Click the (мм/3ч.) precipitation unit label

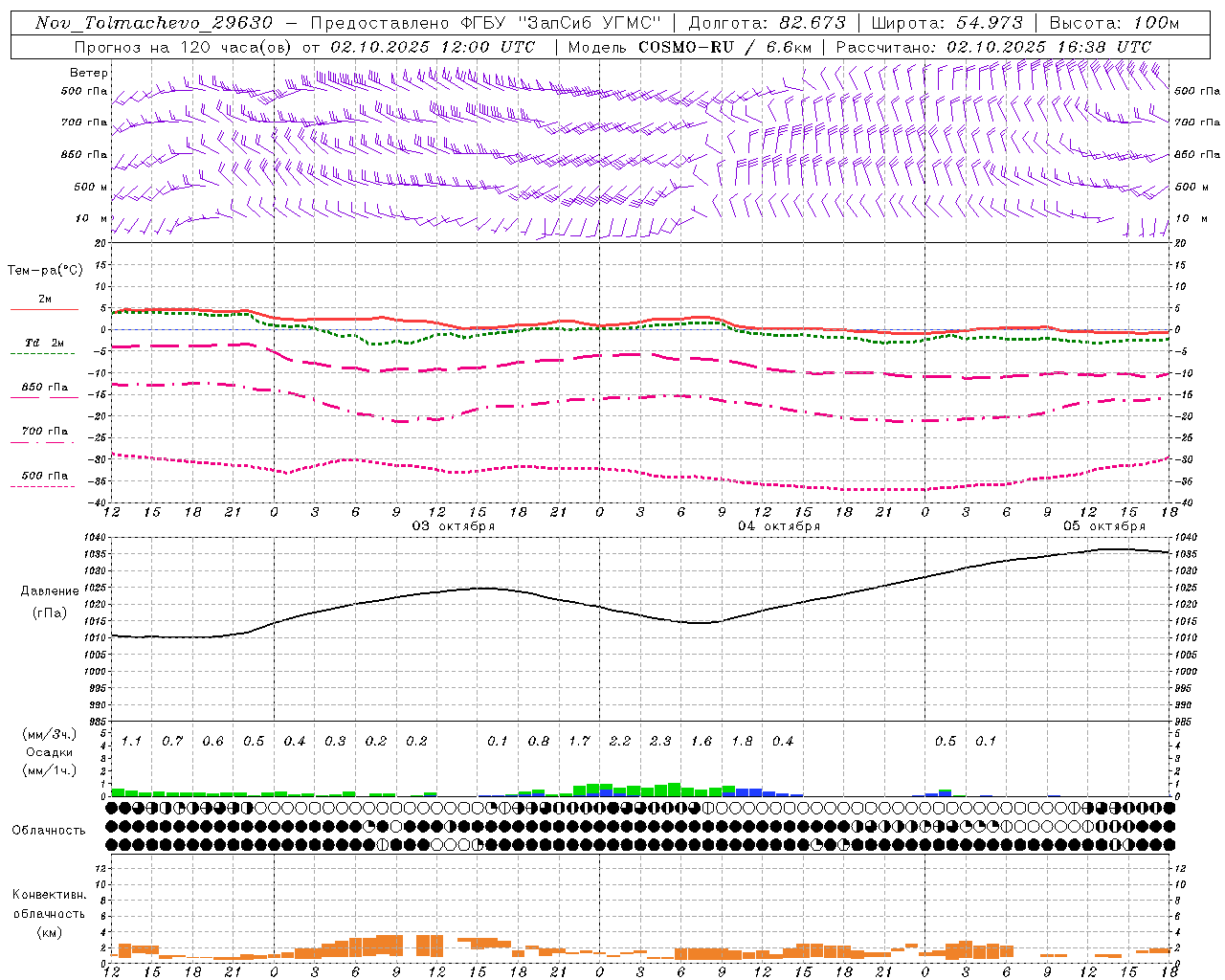click(x=49, y=735)
